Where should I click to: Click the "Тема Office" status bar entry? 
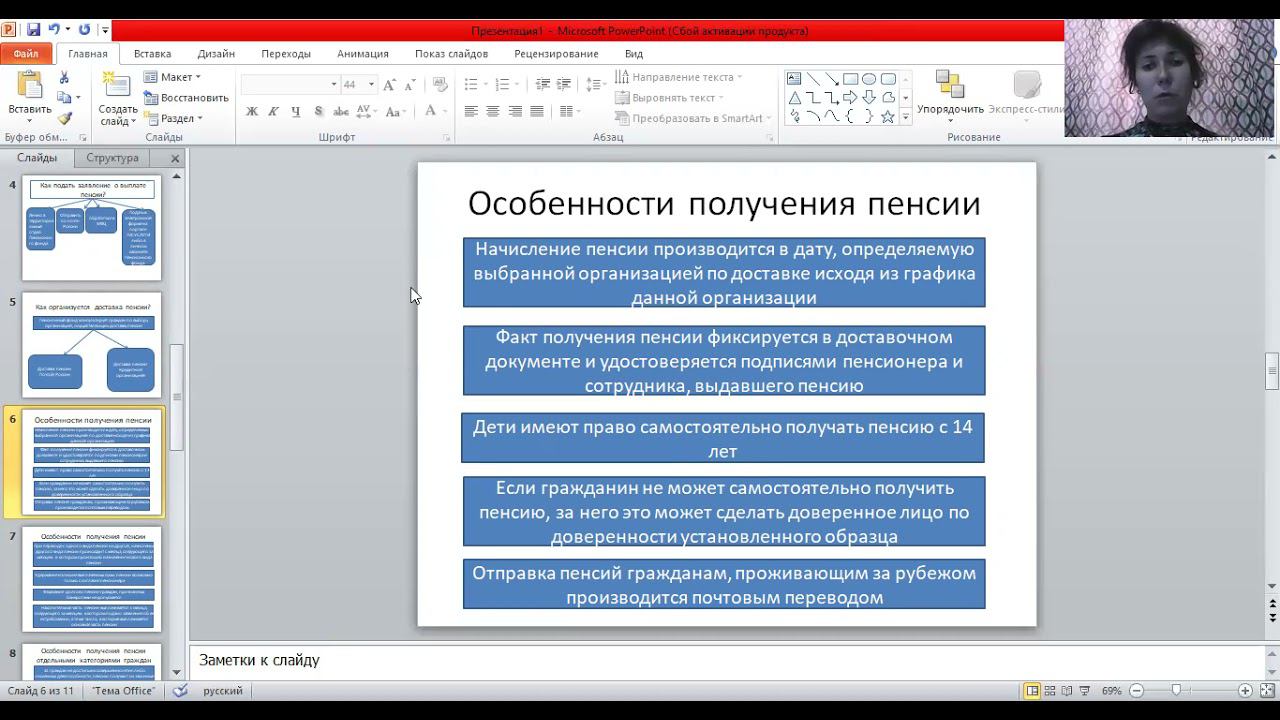pyautogui.click(x=124, y=691)
